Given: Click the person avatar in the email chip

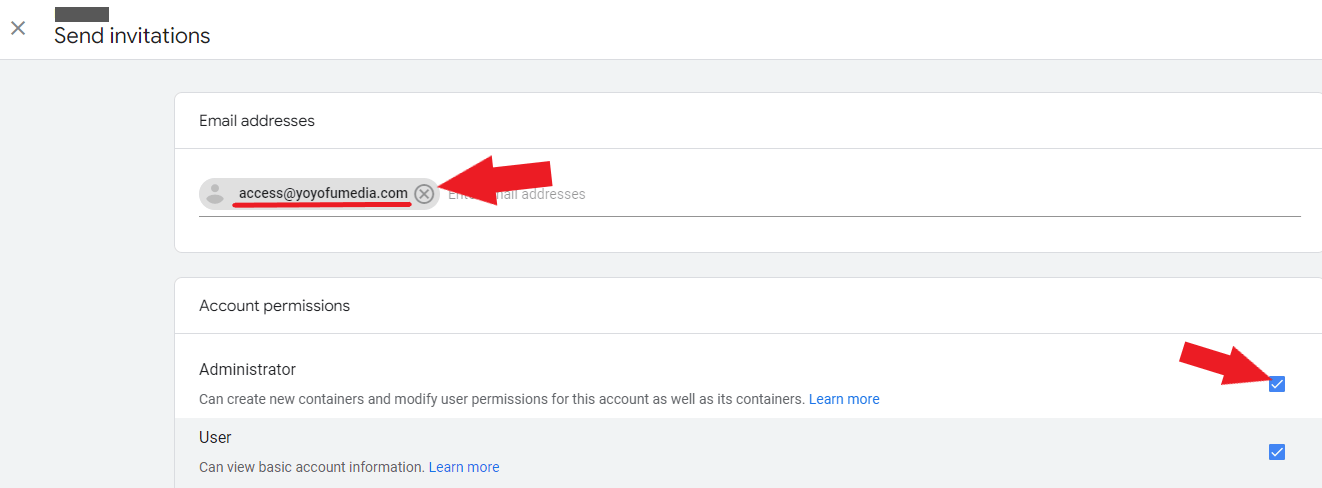Looking at the screenshot, I should 214,194.
